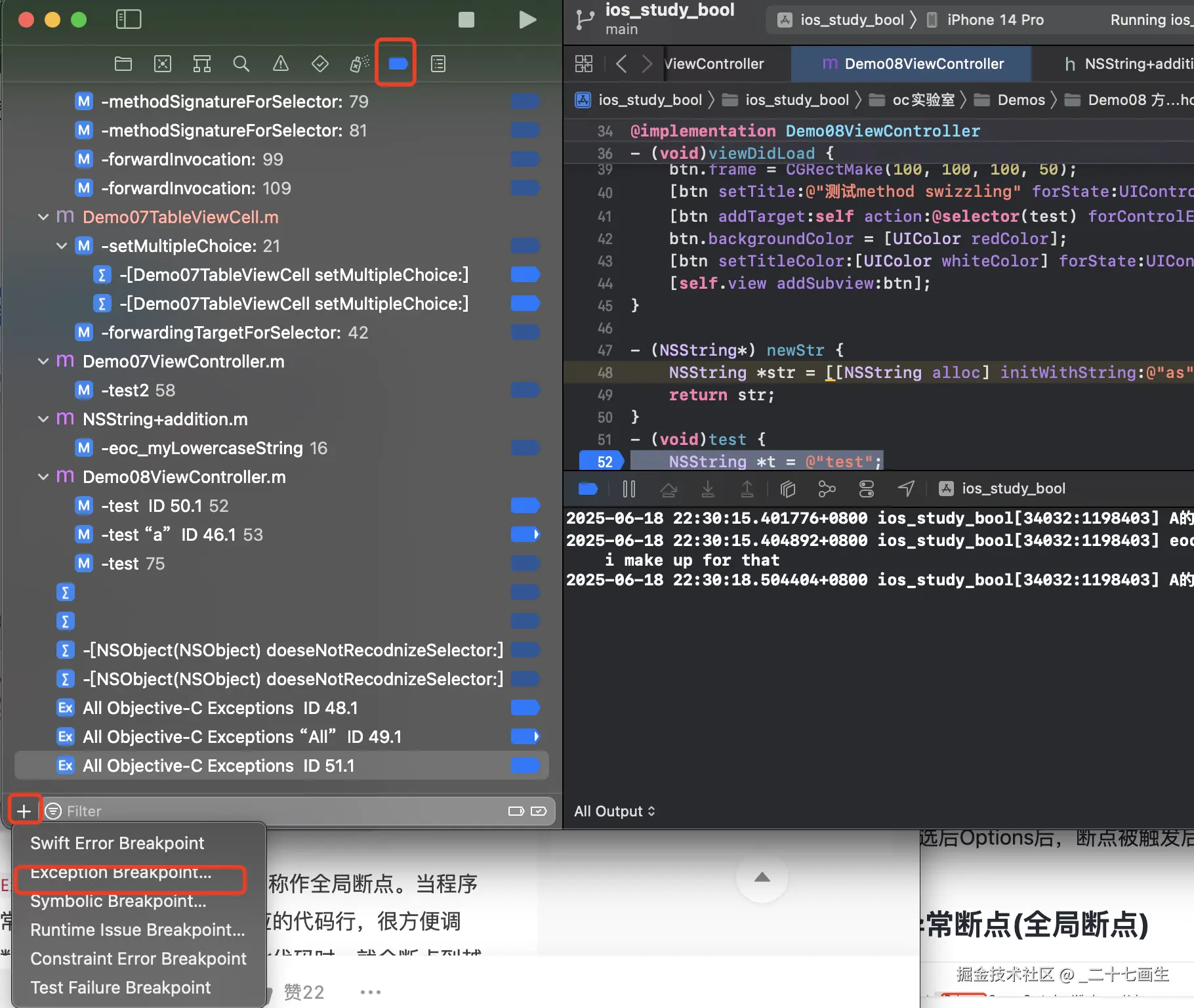Choose Runtime Issue Breakpoint… from menu

pos(138,930)
